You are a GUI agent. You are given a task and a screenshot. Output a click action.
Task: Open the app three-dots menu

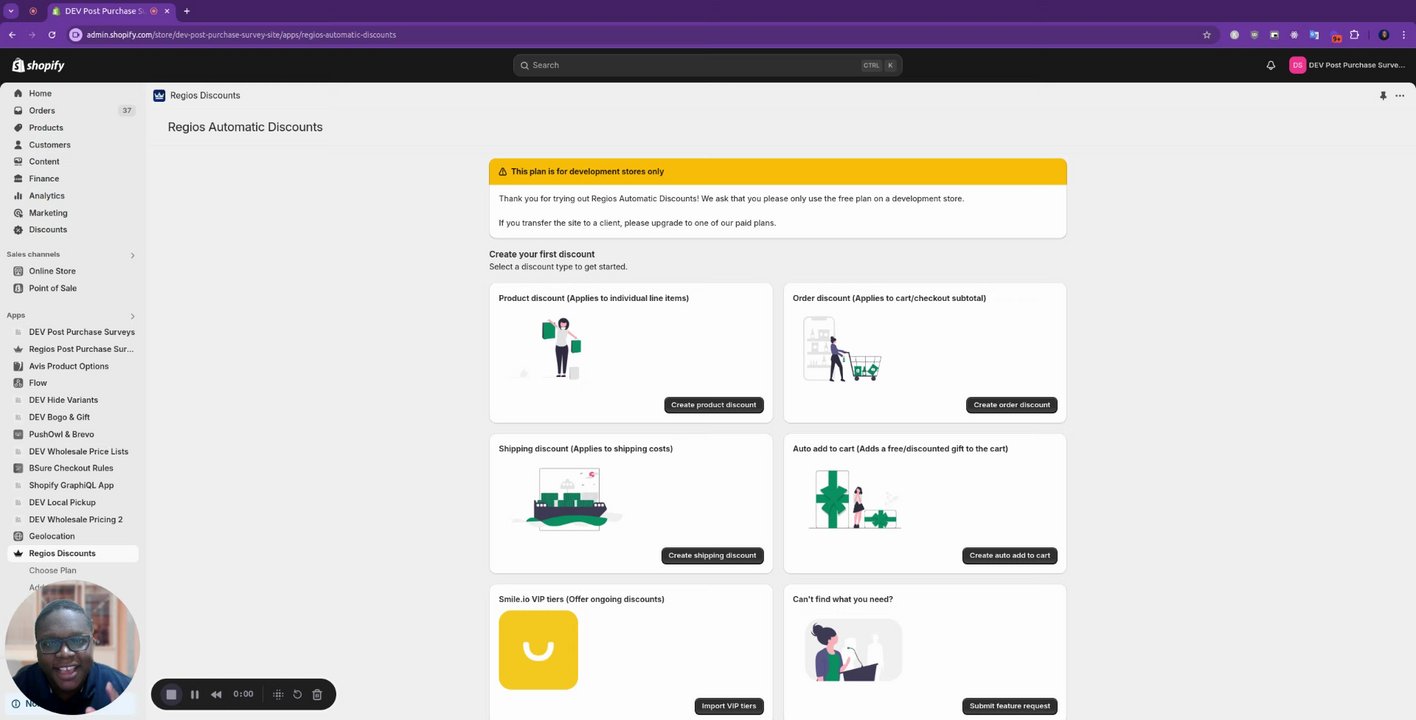point(1400,96)
